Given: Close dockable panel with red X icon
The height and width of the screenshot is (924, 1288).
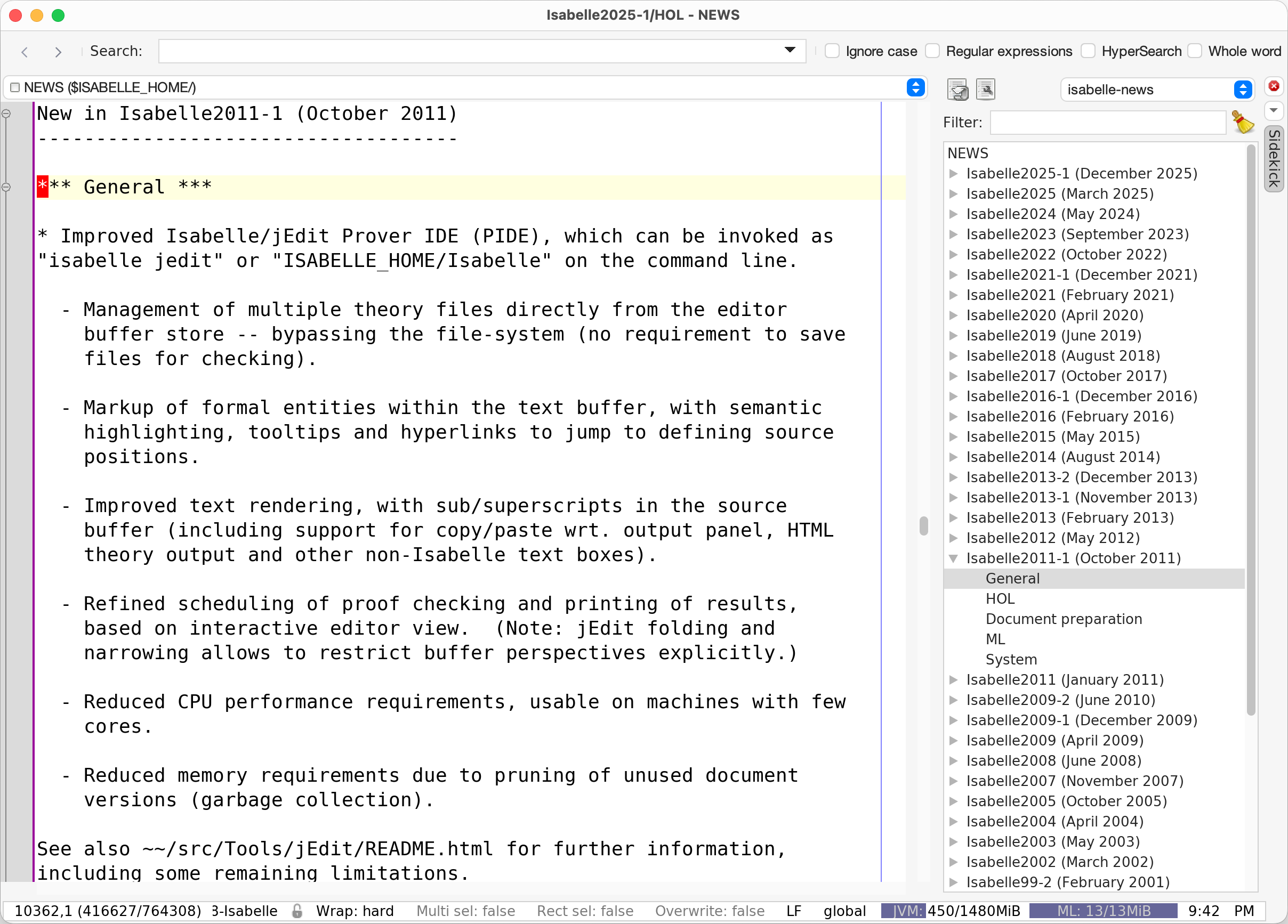Looking at the screenshot, I should 1274,86.
